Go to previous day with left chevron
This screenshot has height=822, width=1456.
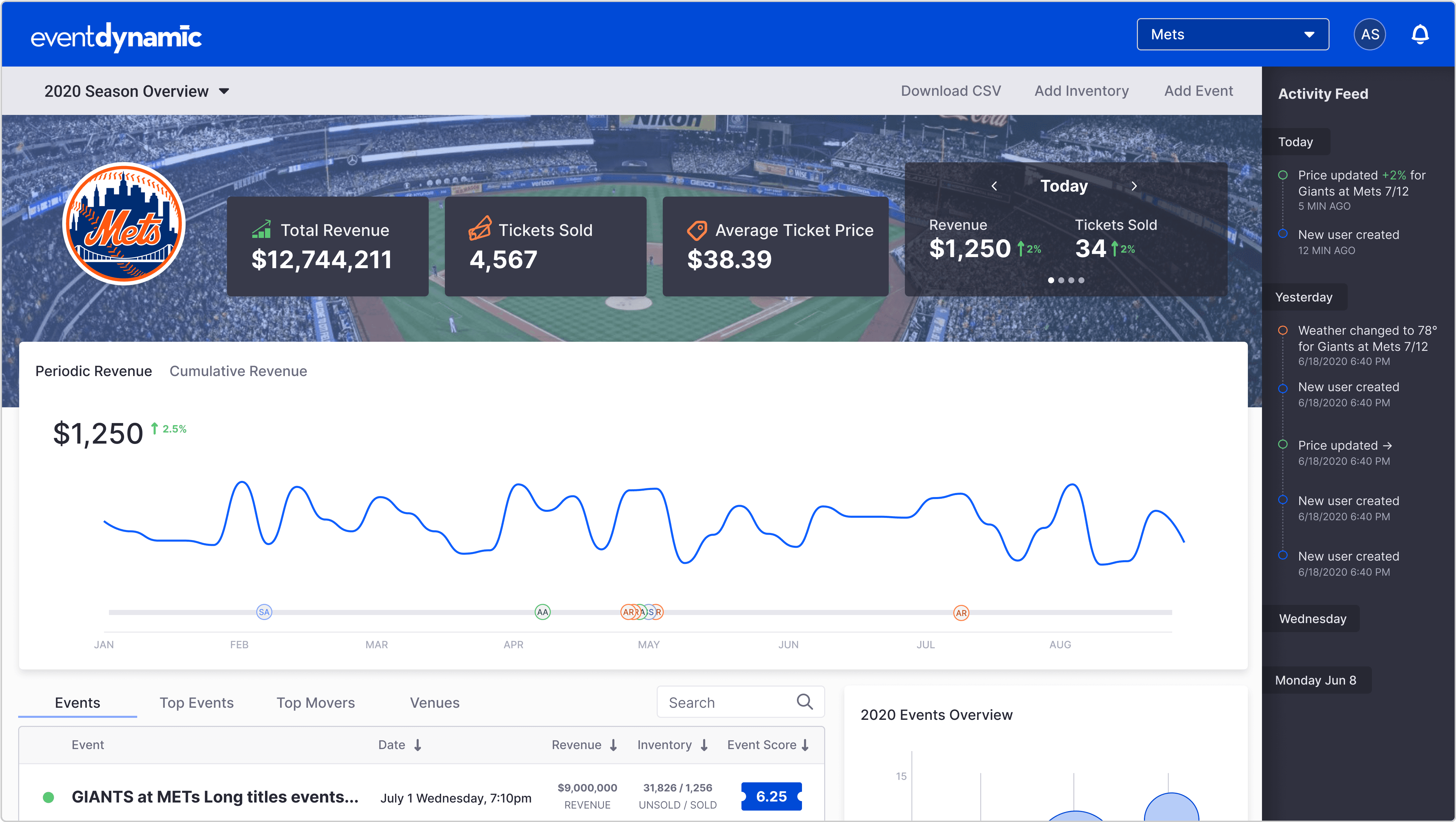click(x=994, y=186)
